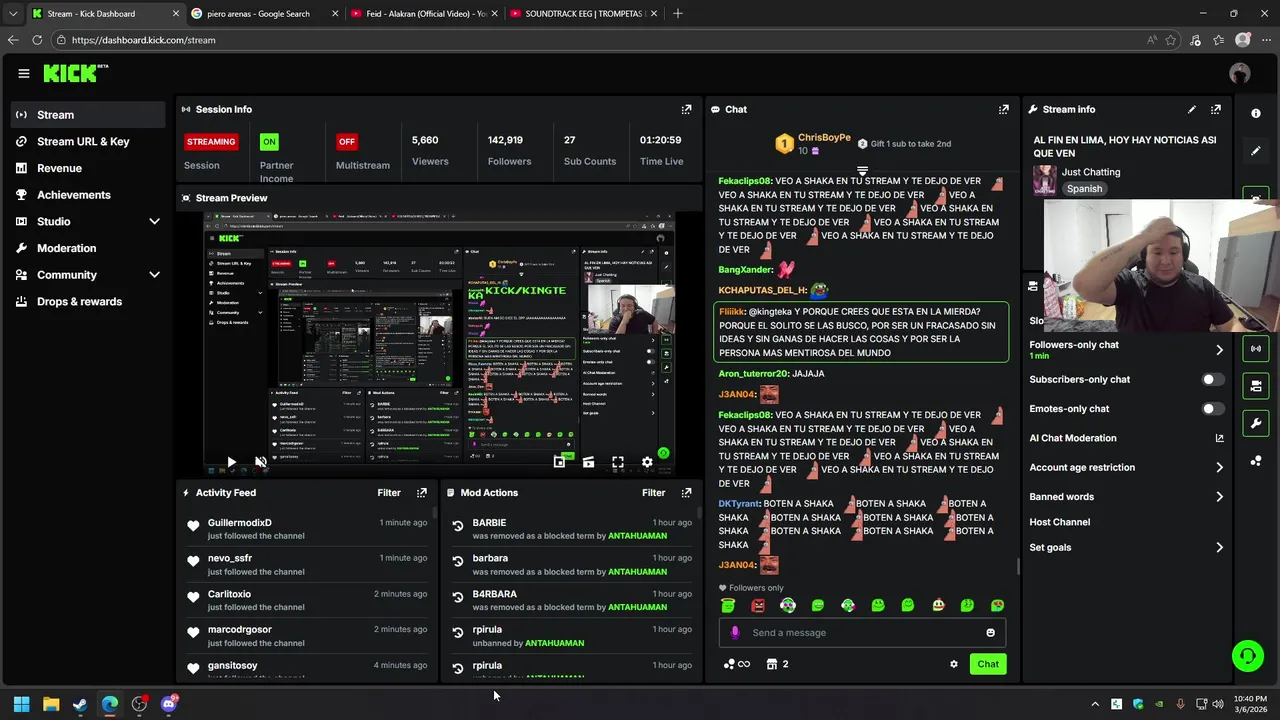This screenshot has height=720, width=1280.
Task: Open Followers-only chat settings chevron
Action: pyautogui.click(x=1219, y=350)
